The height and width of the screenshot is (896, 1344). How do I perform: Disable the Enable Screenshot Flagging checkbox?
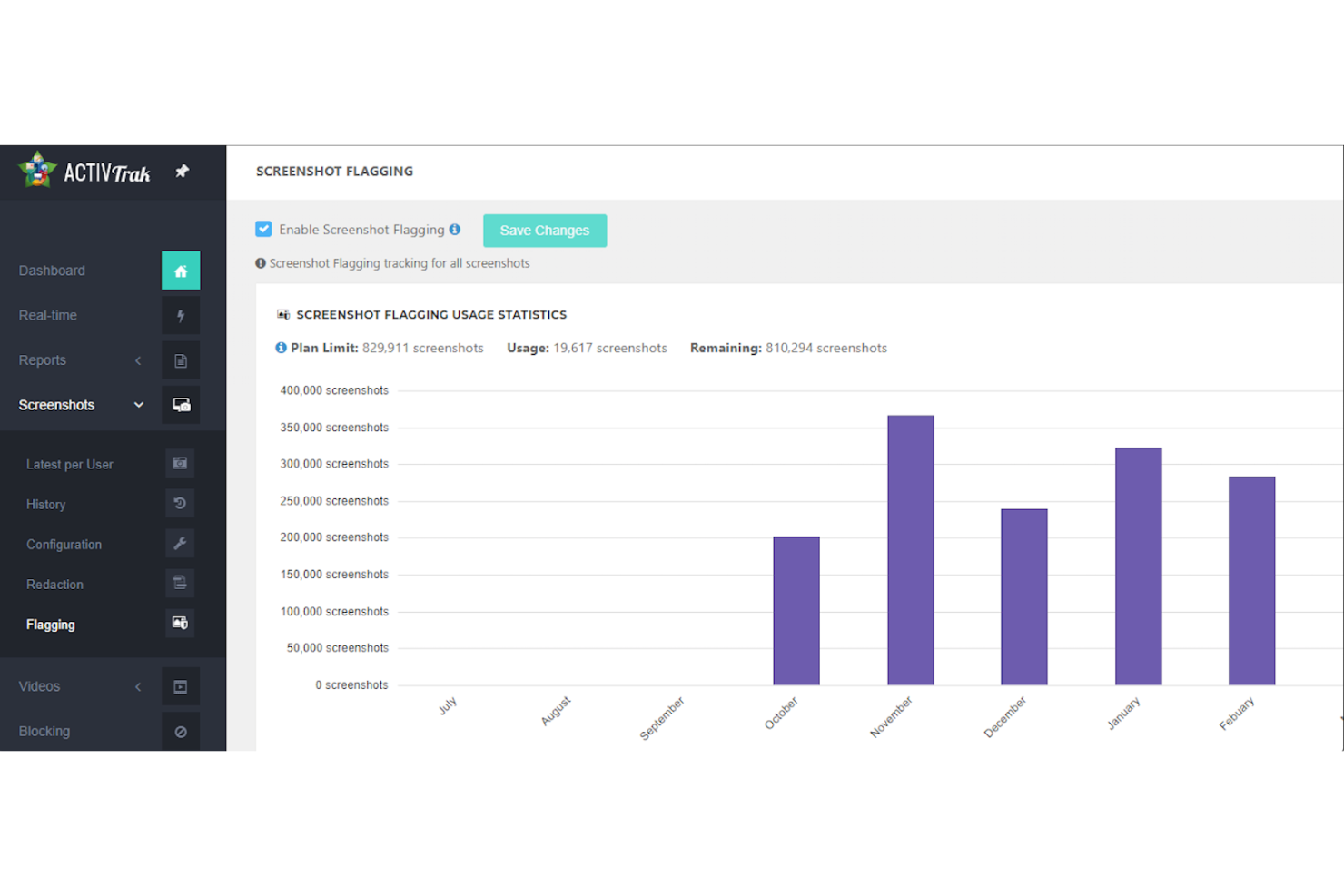[263, 229]
